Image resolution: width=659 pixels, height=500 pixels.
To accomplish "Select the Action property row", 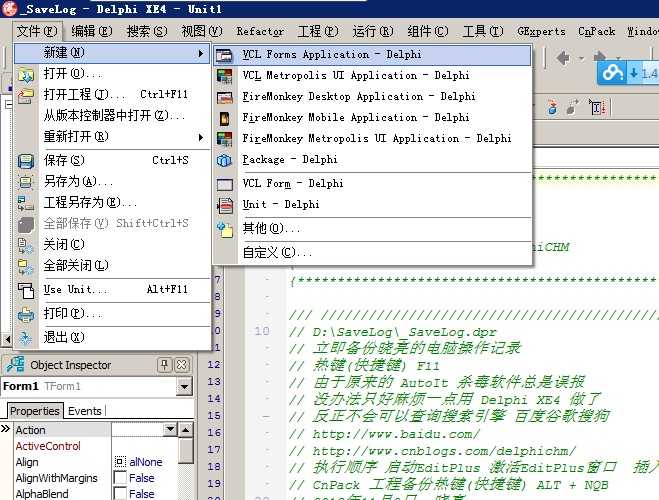I will tap(95, 430).
